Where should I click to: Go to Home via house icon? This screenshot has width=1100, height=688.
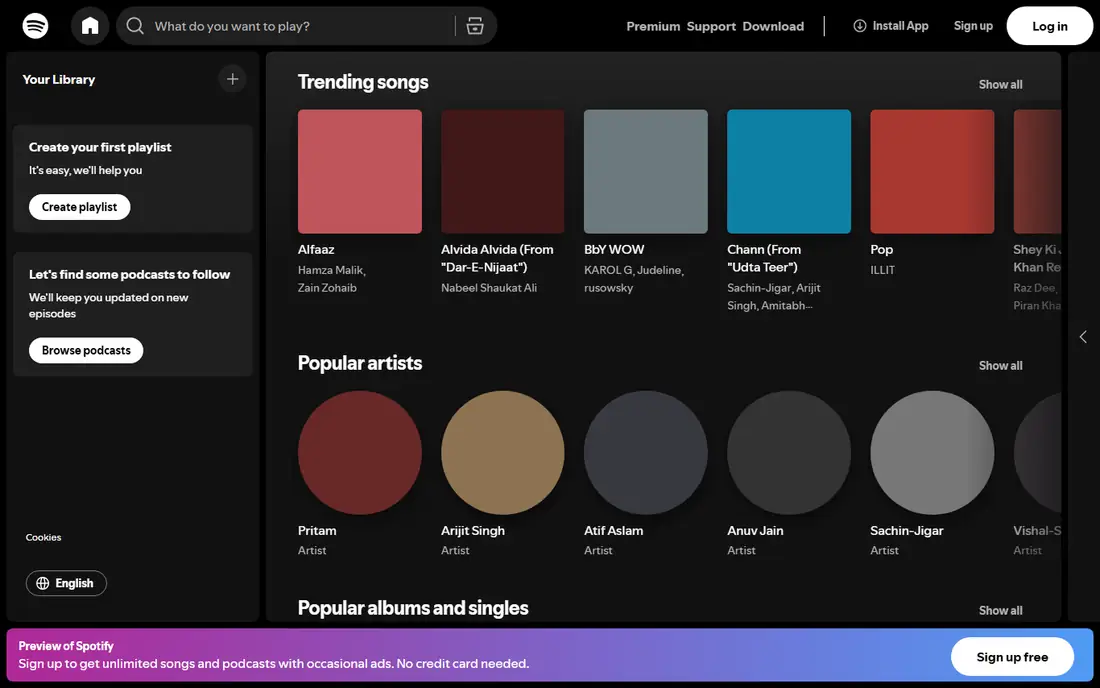pos(90,26)
